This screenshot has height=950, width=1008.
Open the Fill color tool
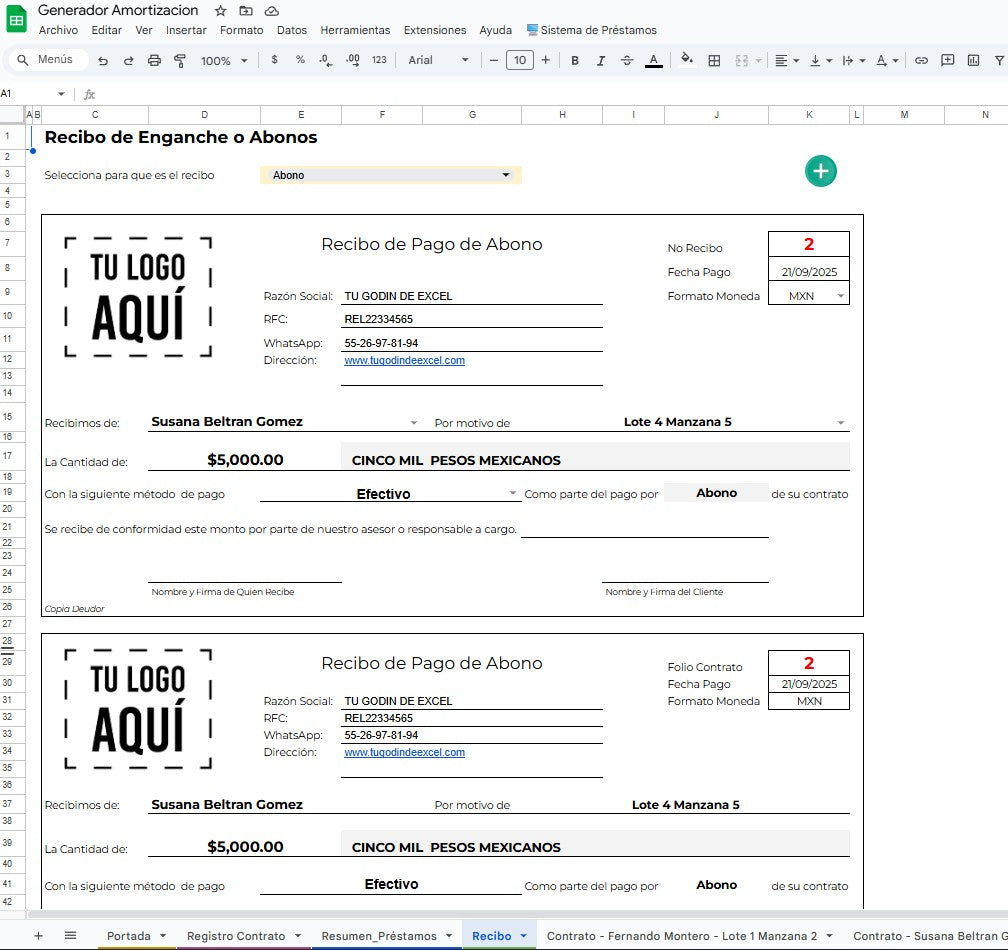686,60
